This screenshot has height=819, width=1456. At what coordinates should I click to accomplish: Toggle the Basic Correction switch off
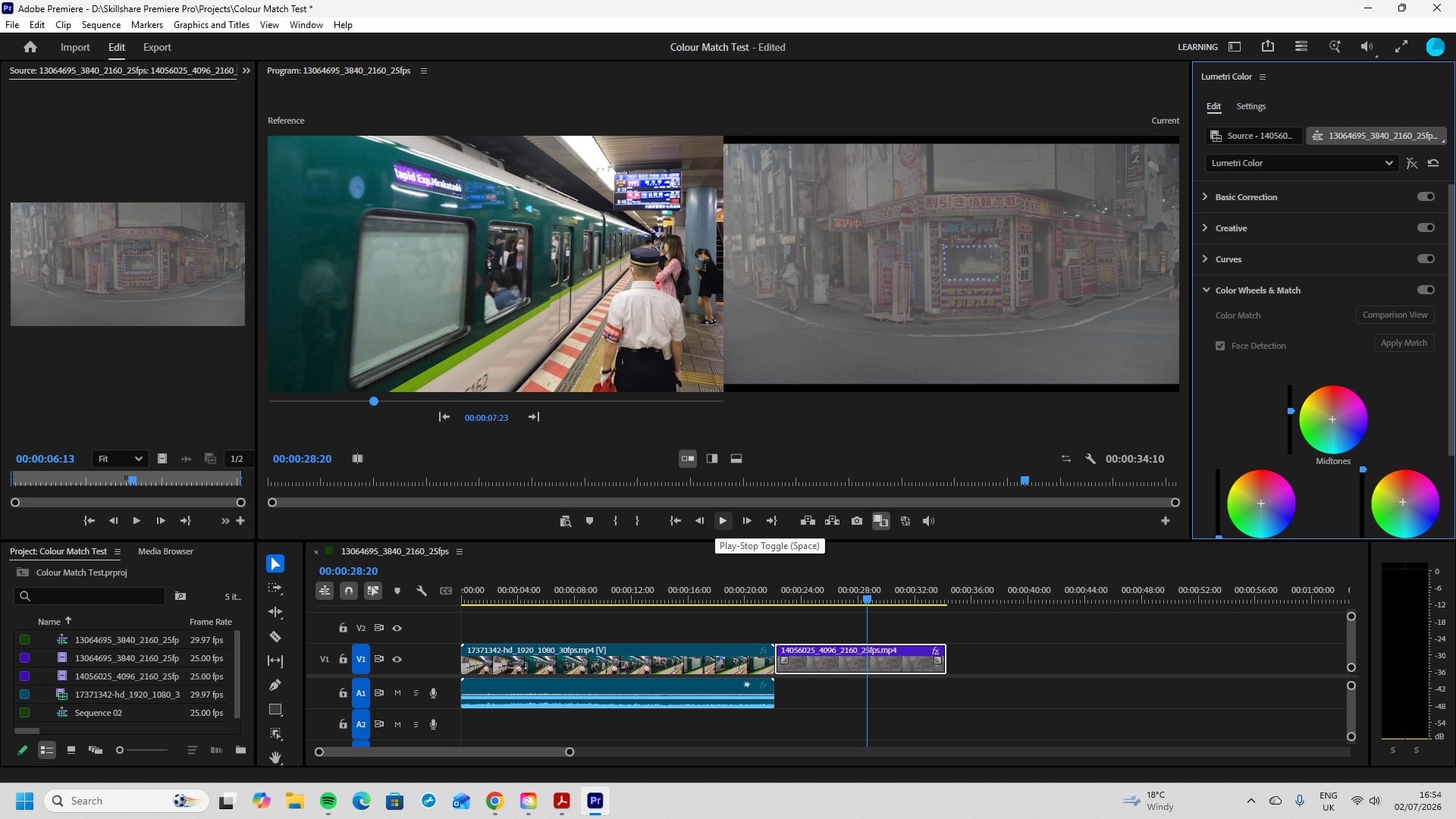(1426, 197)
